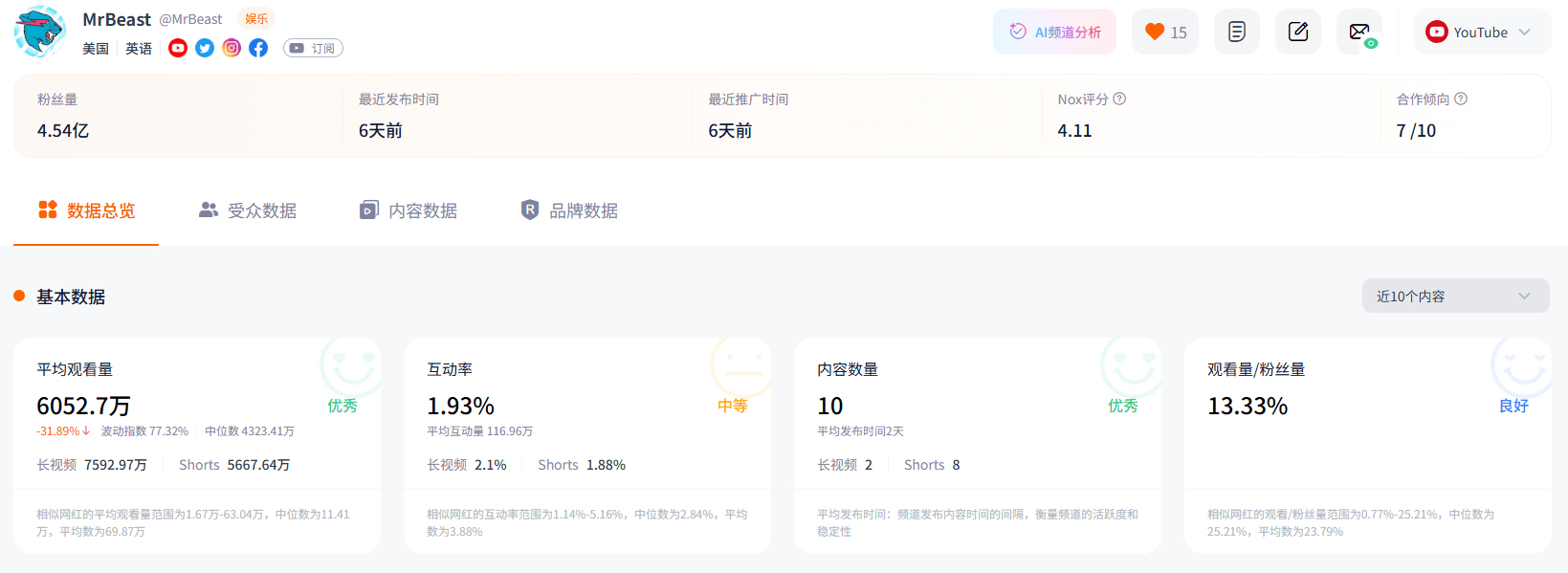Click the 娱乐 category tag
The width and height of the screenshot is (1568, 573).
coord(256,18)
